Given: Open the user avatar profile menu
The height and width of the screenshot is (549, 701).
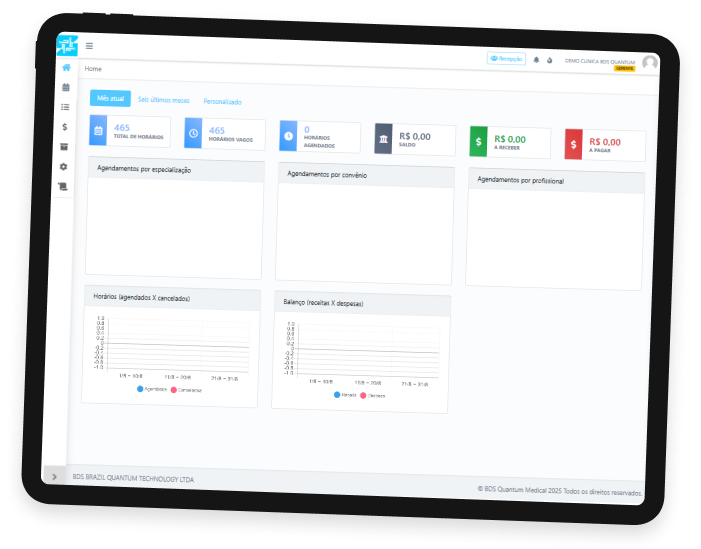Looking at the screenshot, I should click(649, 64).
